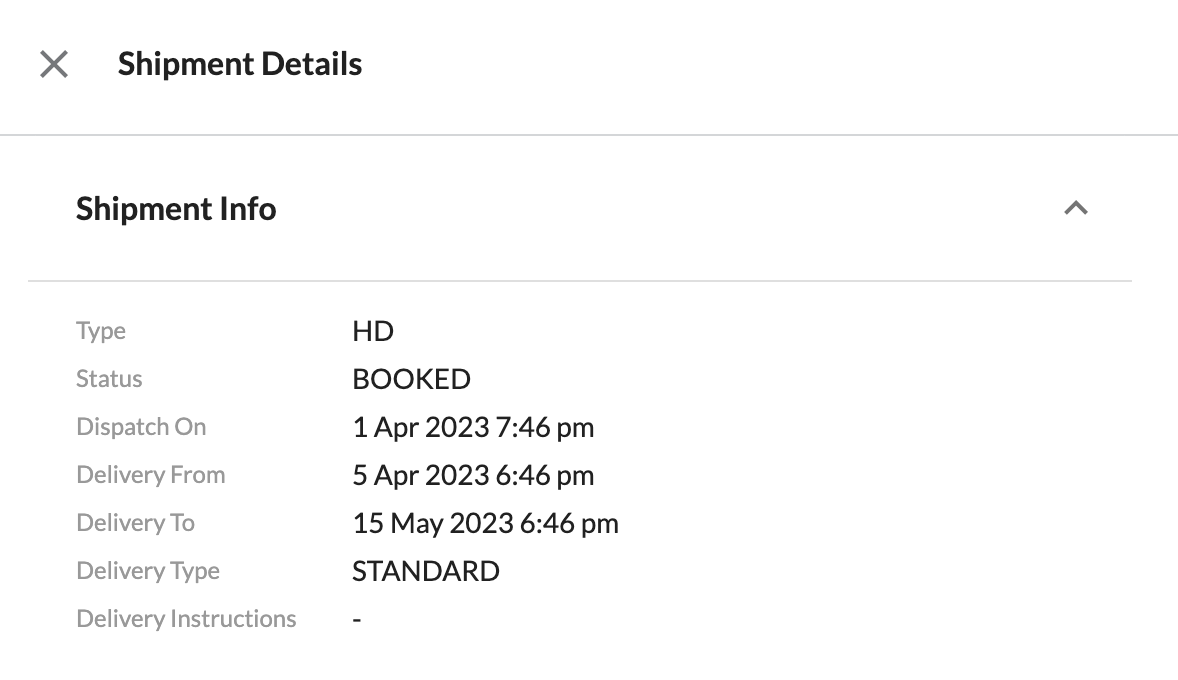Collapse the Shipment Info section
The width and height of the screenshot is (1178, 680).
pyautogui.click(x=1075, y=209)
